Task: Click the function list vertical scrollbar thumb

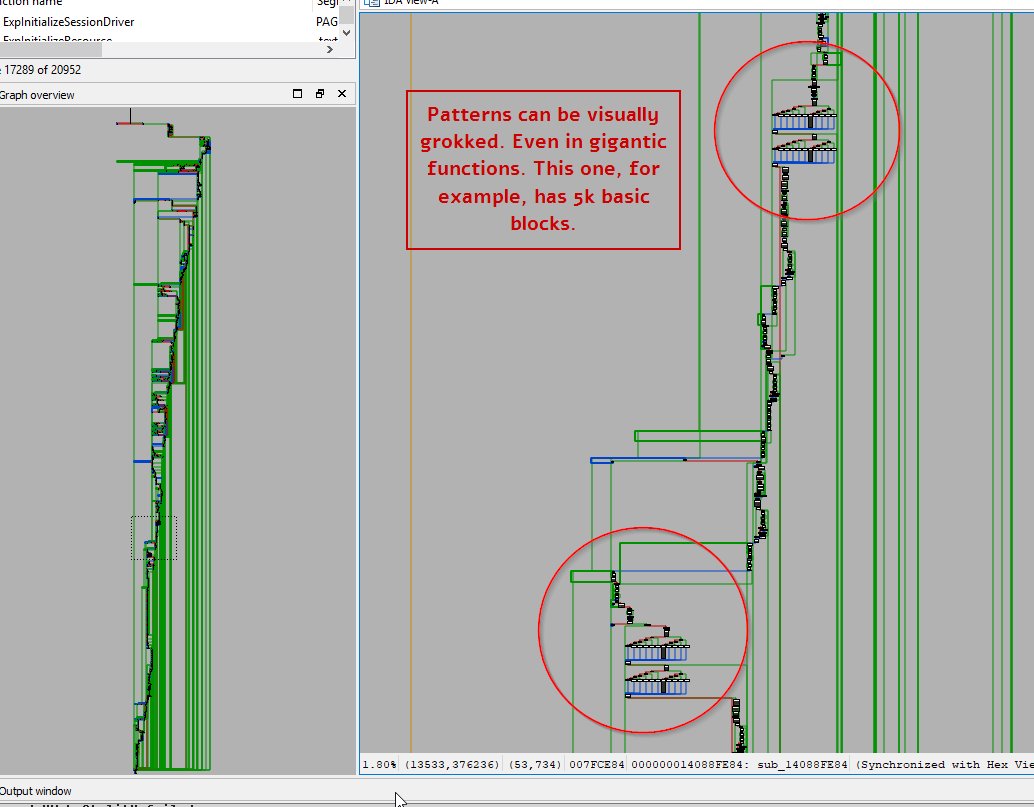Action: pos(347,15)
